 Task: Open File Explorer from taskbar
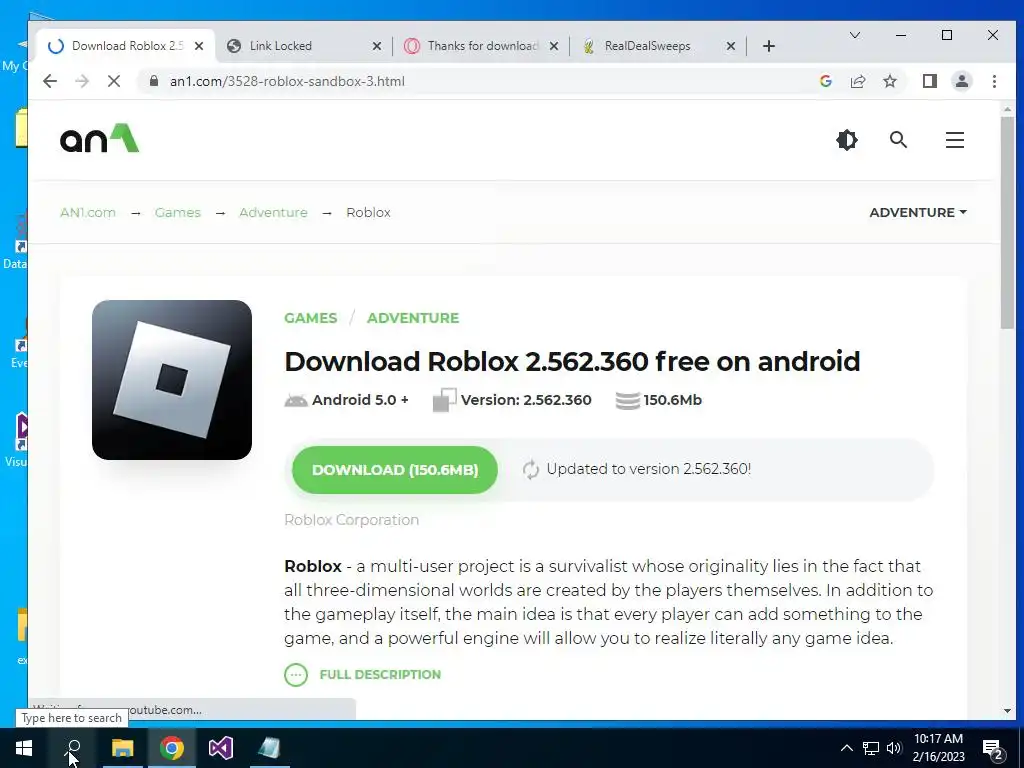[x=122, y=748]
